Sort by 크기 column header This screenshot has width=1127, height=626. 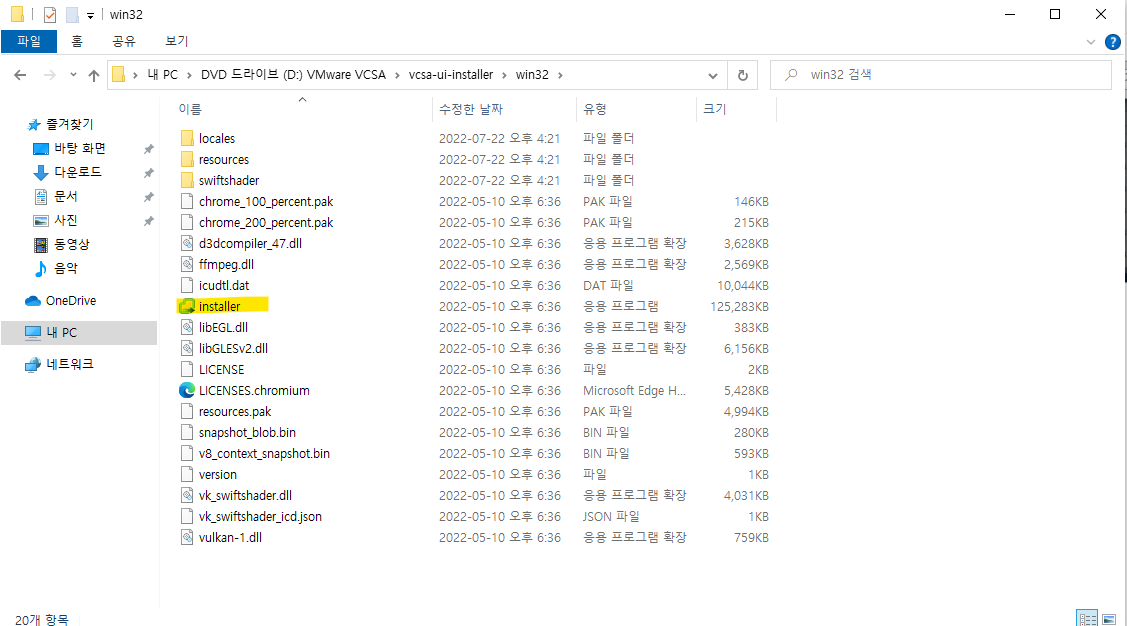[x=714, y=109]
